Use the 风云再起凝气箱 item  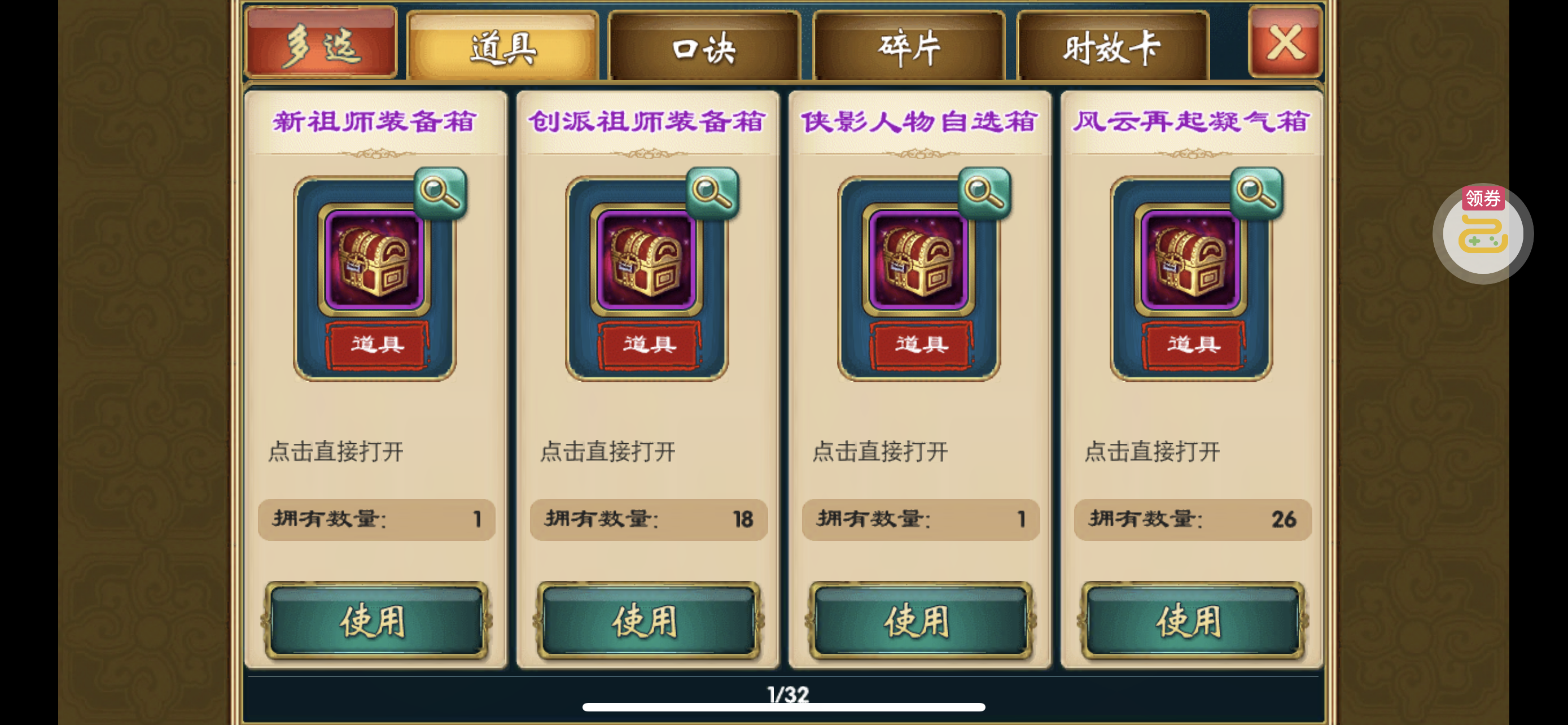[1192, 621]
